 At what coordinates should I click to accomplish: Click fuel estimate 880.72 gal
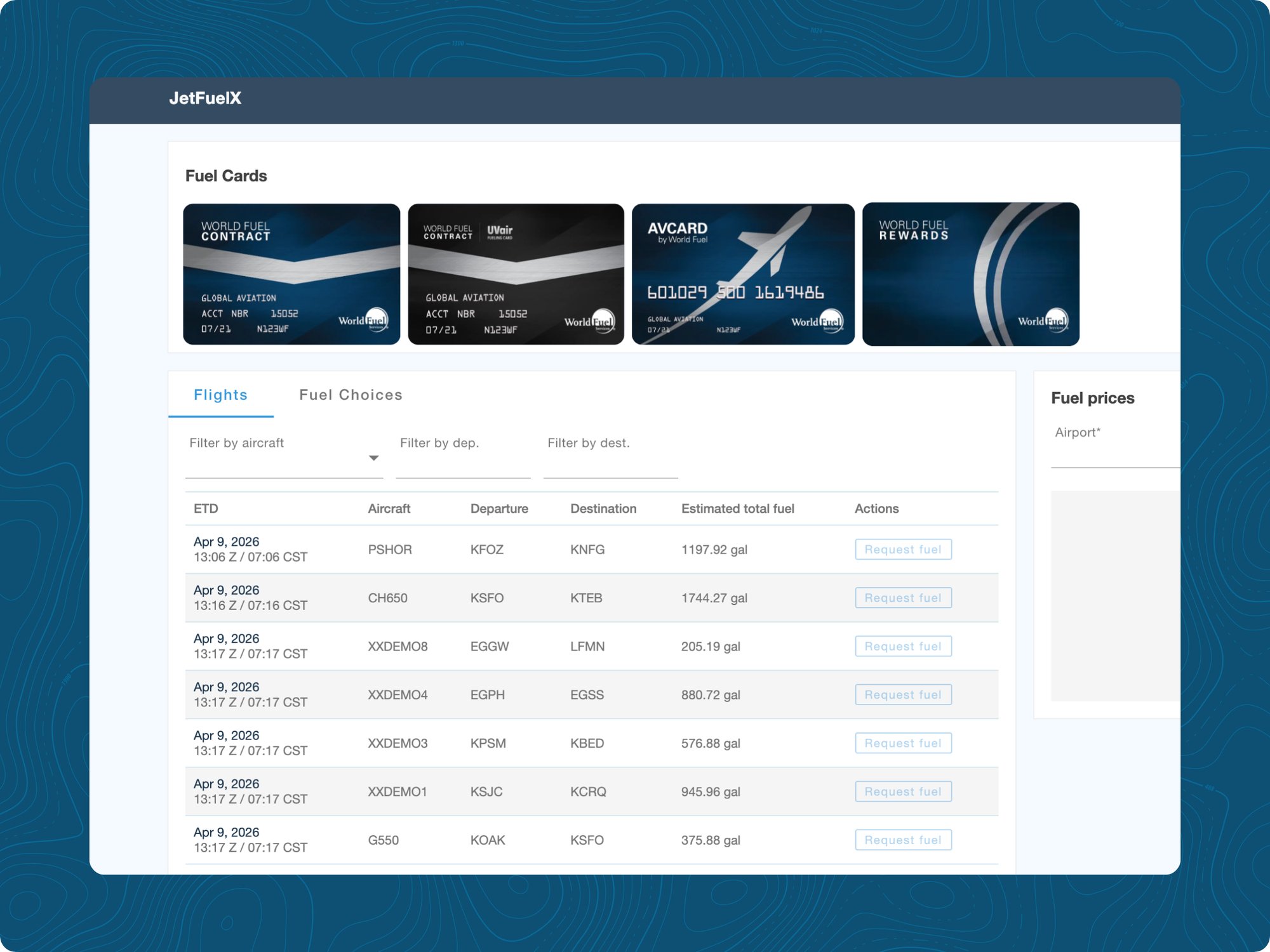pos(711,695)
